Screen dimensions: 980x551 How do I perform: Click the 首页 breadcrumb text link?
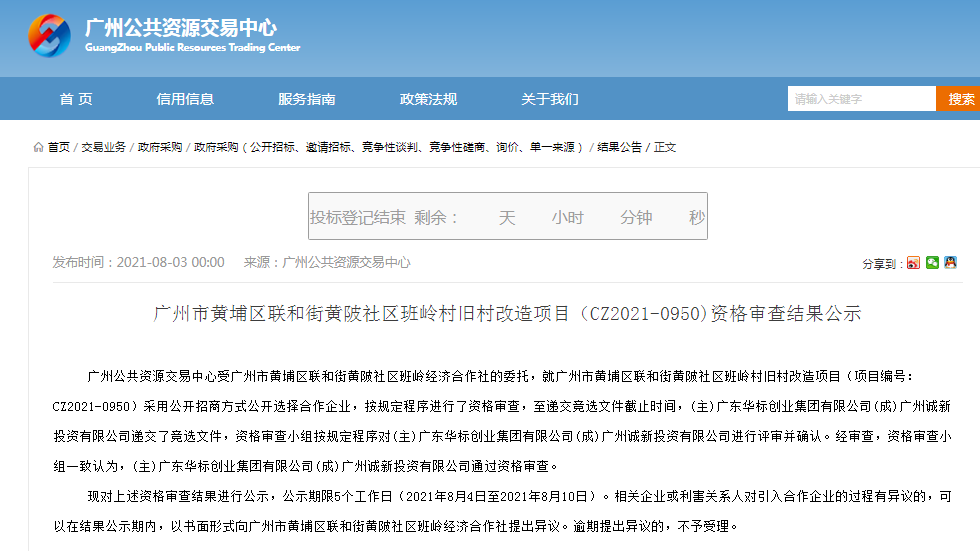59,147
